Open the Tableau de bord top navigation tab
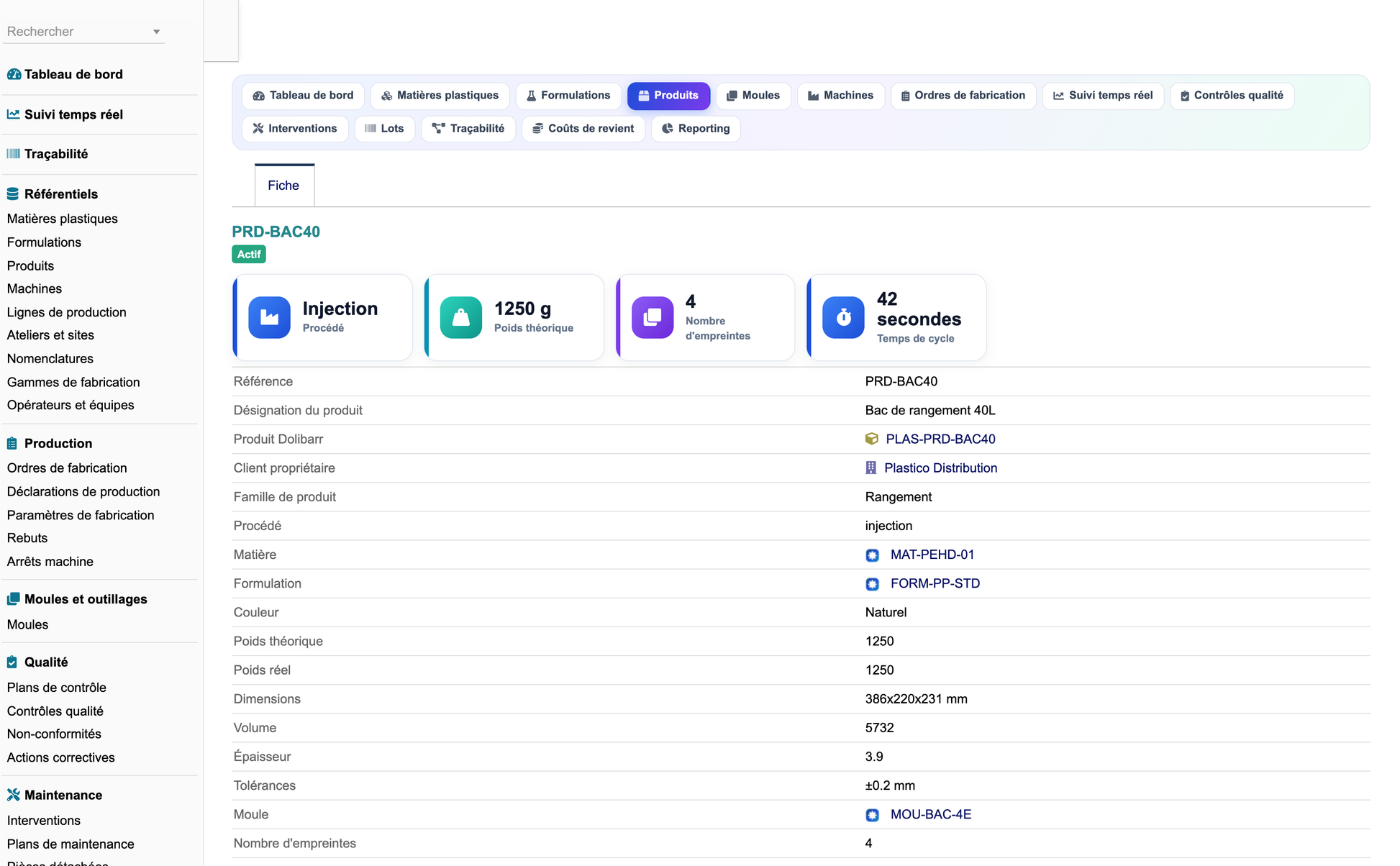This screenshot has width=1400, height=866. click(303, 96)
